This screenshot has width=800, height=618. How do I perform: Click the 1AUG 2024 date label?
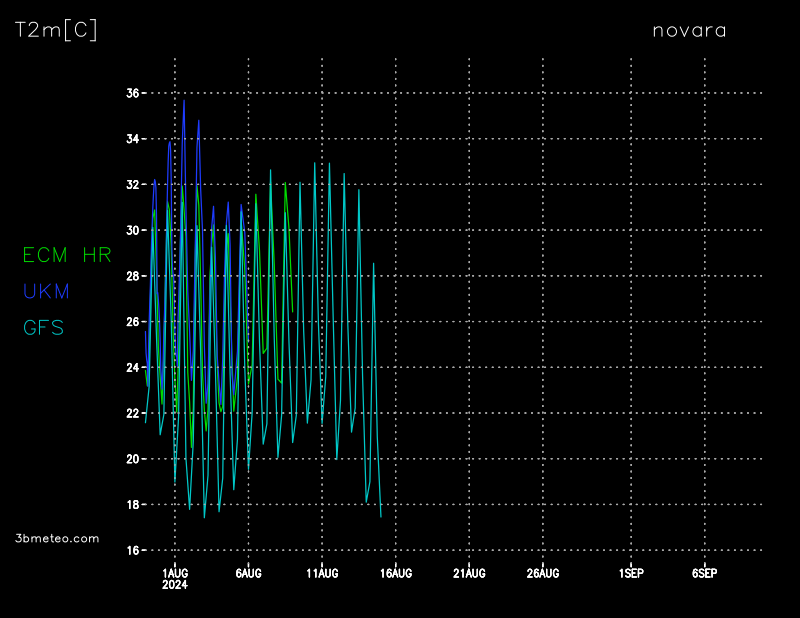(x=175, y=578)
